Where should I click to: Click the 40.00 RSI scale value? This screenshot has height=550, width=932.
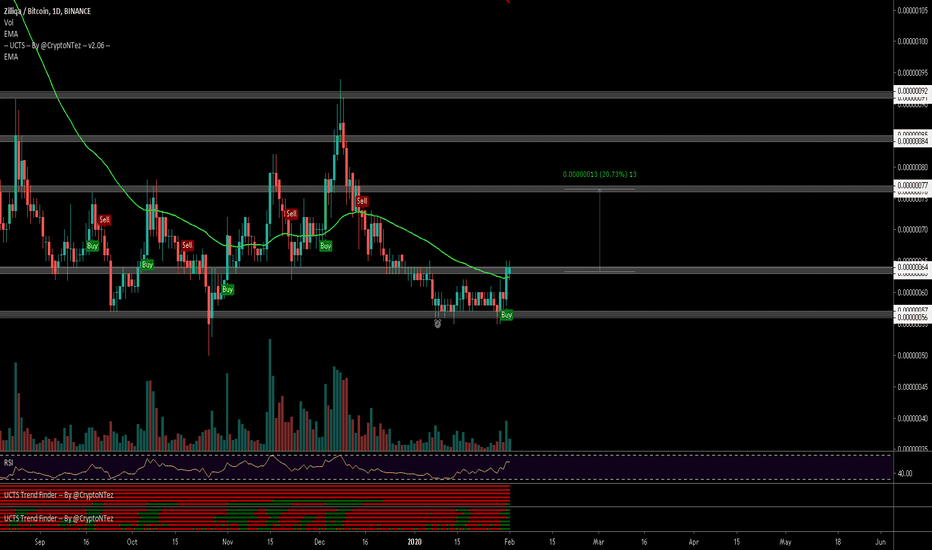[905, 474]
